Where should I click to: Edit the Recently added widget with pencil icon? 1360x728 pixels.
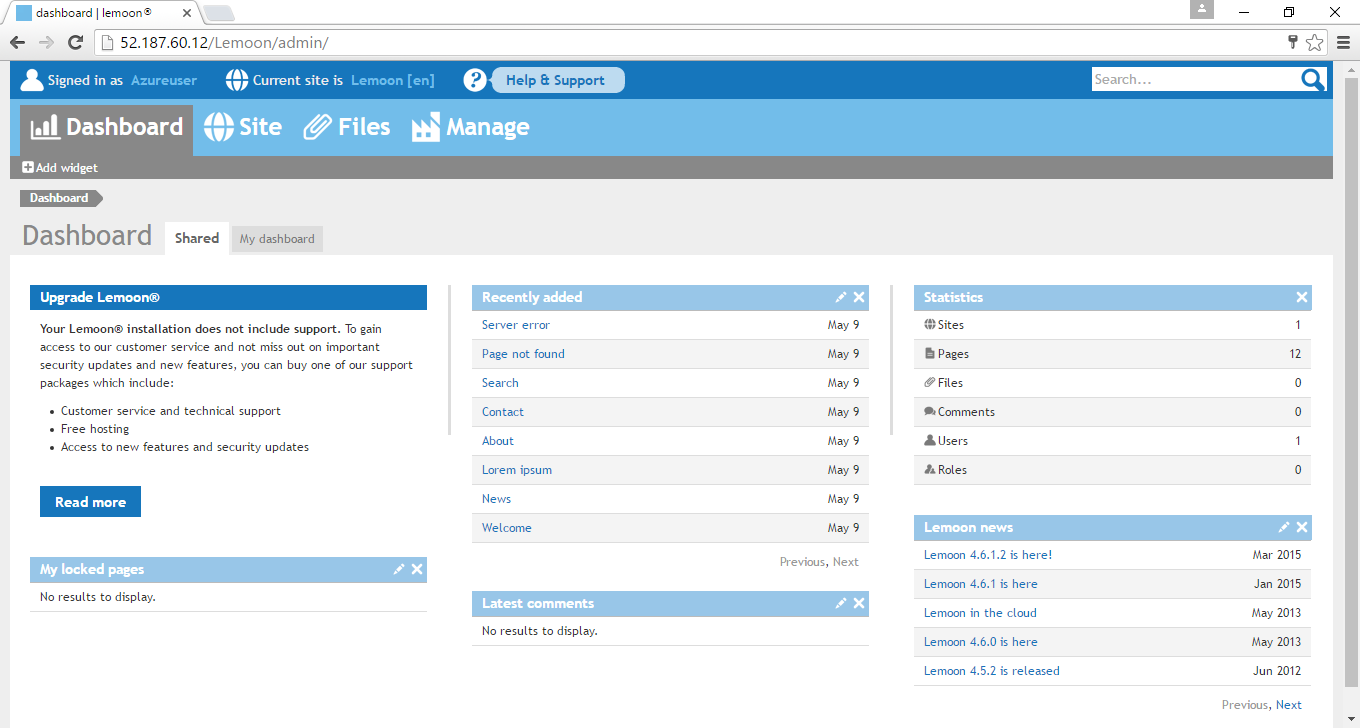coord(841,297)
